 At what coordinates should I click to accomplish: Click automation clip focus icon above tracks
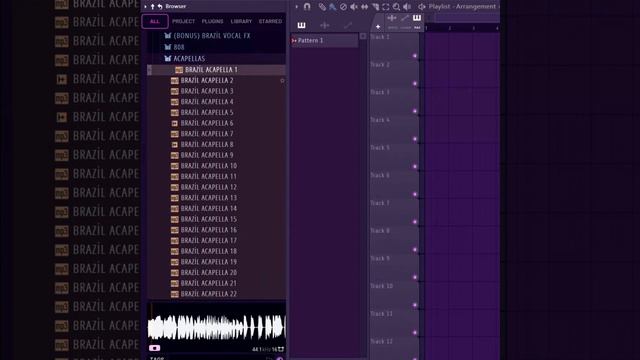(404, 18)
